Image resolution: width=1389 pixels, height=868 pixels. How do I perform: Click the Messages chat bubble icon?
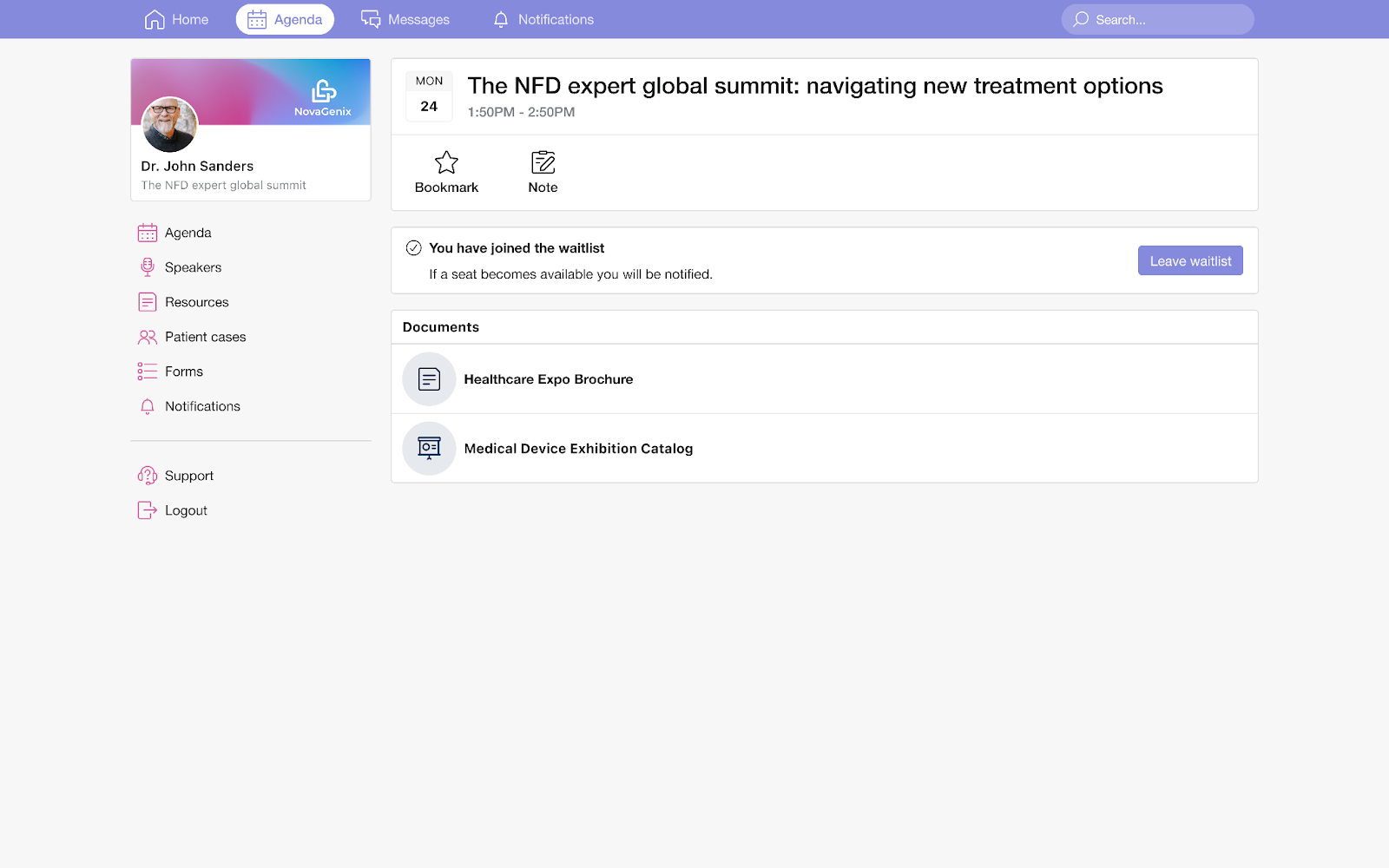(371, 19)
